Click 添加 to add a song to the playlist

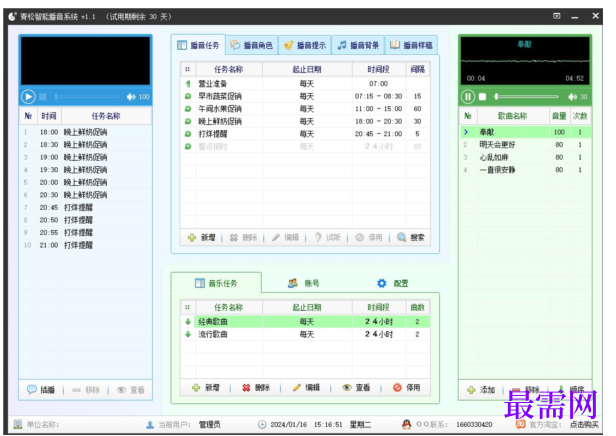482,389
